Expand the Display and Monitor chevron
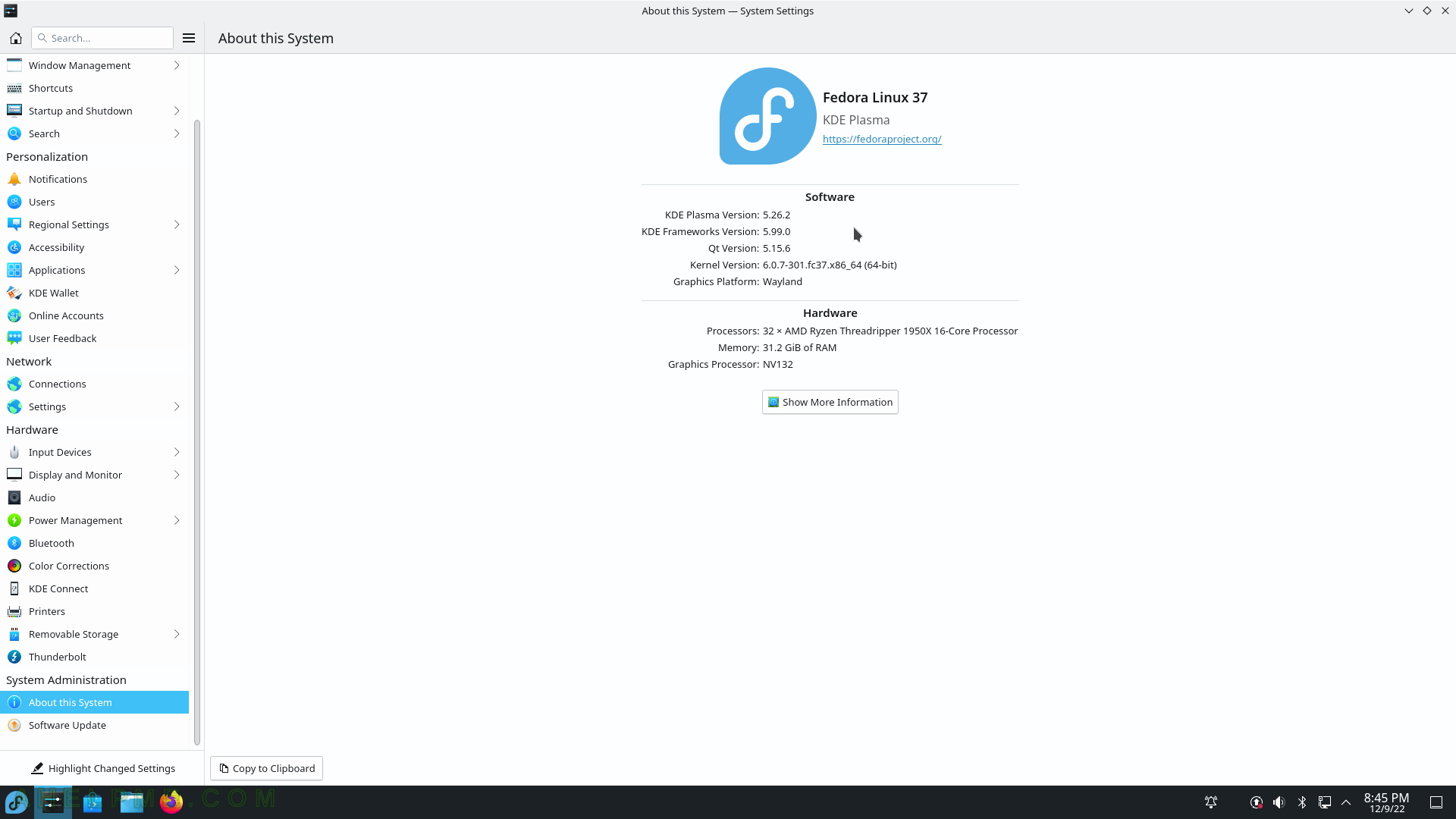Viewport: 1456px width, 819px height. click(x=177, y=475)
